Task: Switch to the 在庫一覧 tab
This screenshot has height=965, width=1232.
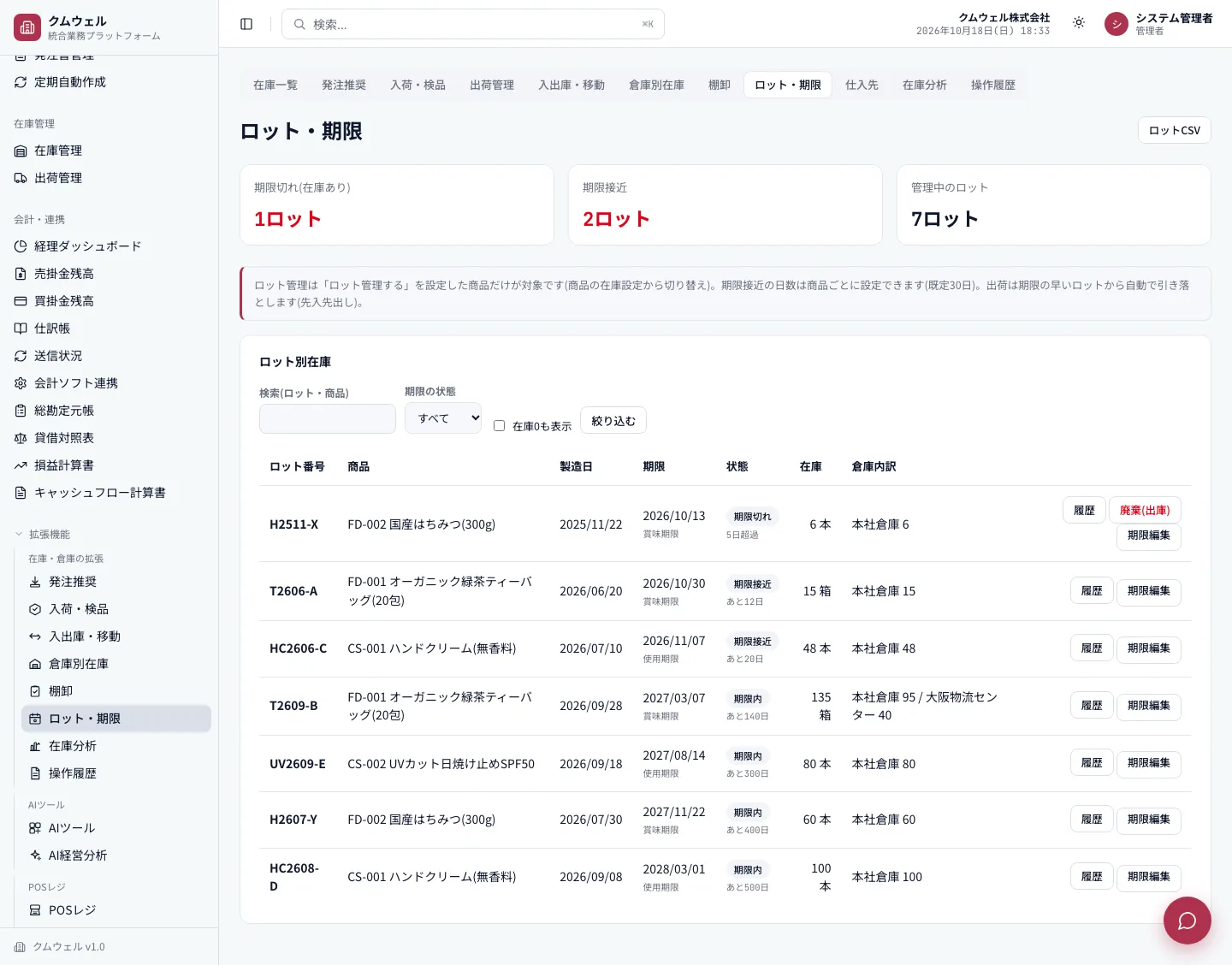Action: (275, 85)
